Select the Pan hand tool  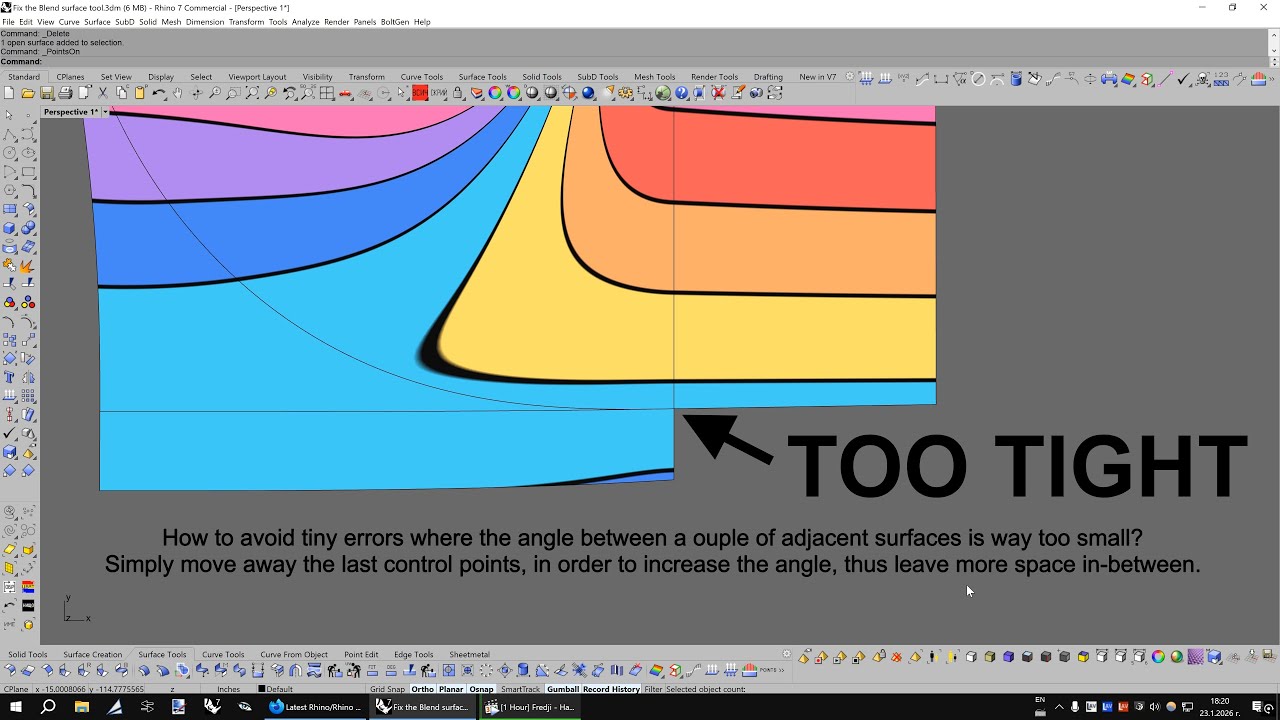coord(177,93)
